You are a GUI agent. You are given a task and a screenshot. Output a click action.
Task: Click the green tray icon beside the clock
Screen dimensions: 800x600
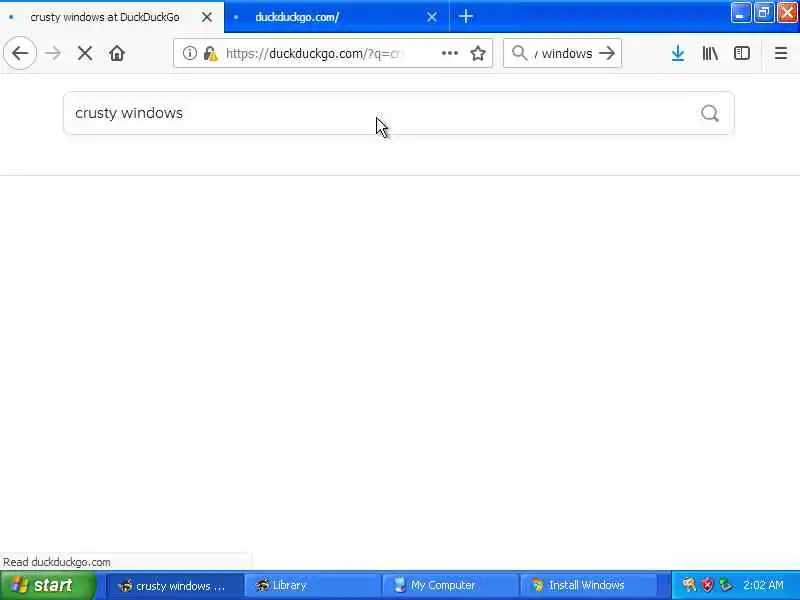[725, 585]
